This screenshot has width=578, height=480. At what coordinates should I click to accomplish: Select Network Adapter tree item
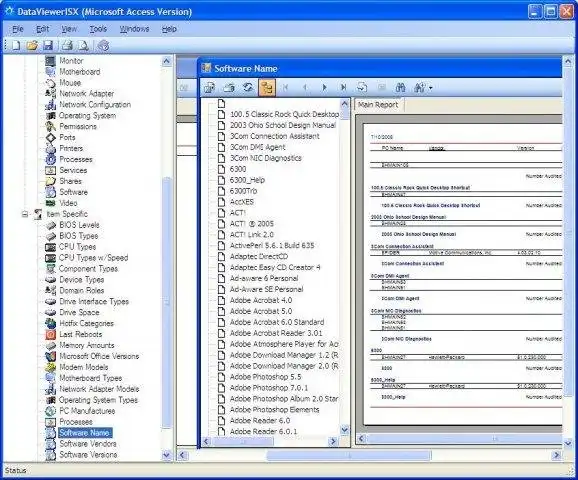pyautogui.click(x=87, y=94)
